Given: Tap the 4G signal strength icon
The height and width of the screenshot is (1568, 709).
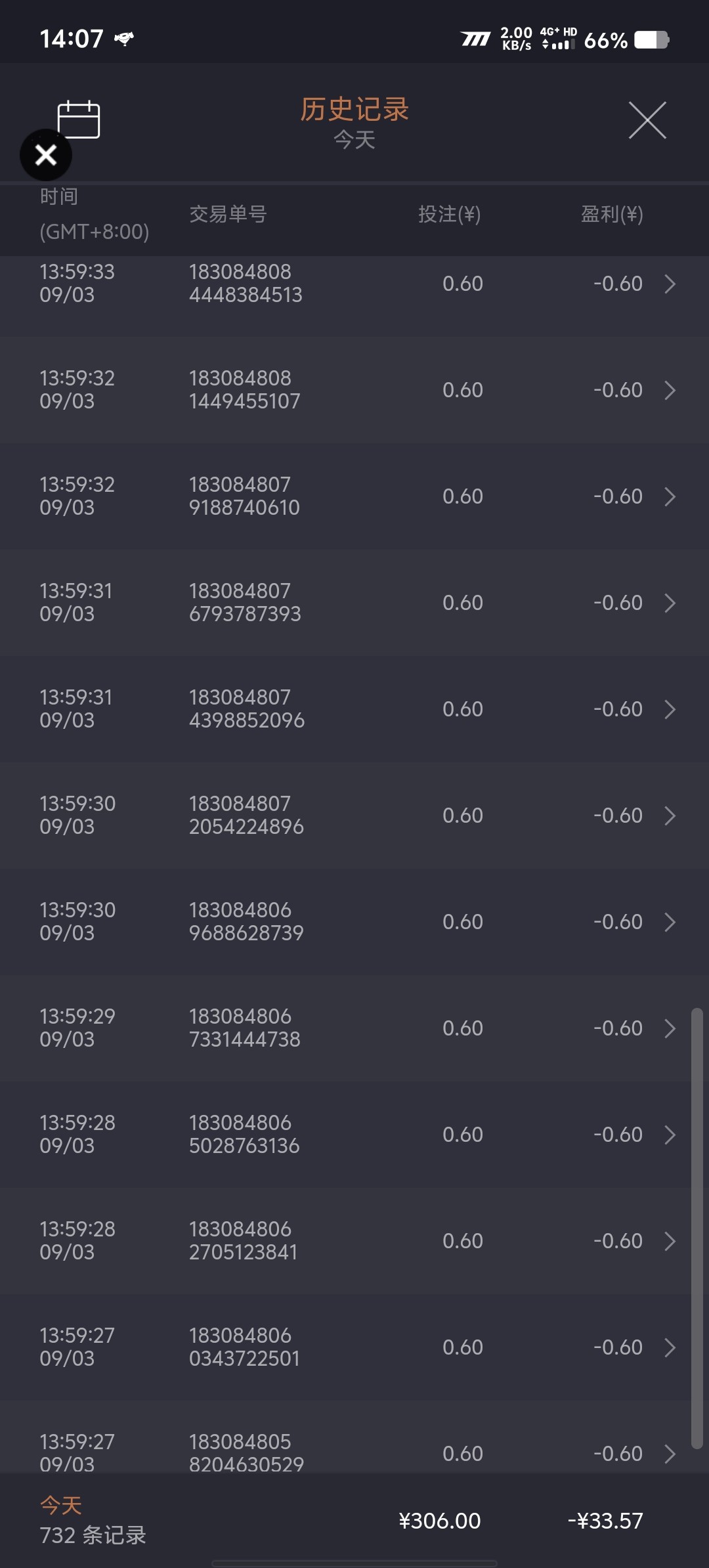Looking at the screenshot, I should [558, 39].
